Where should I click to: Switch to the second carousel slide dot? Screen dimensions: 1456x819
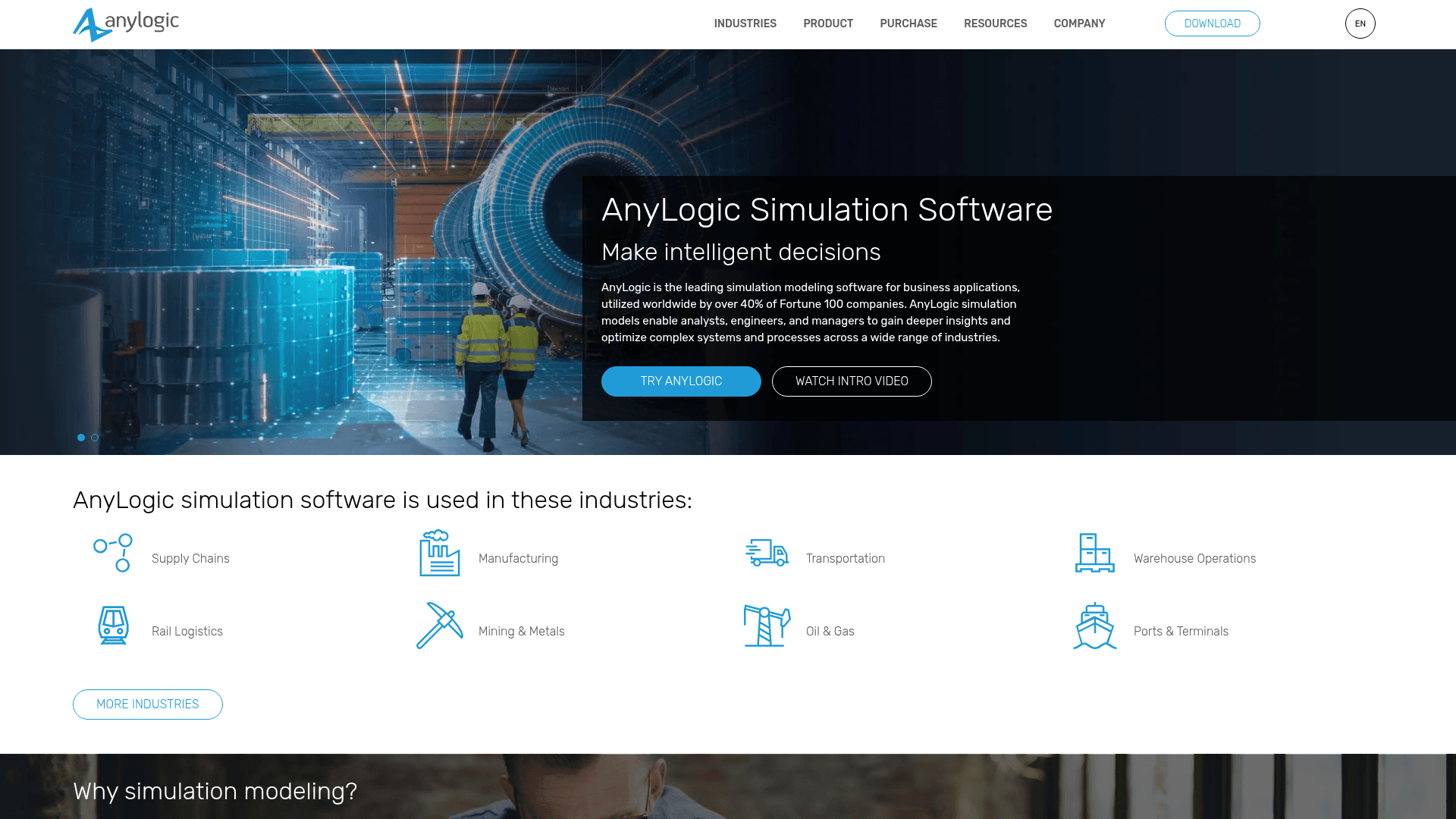tap(95, 437)
